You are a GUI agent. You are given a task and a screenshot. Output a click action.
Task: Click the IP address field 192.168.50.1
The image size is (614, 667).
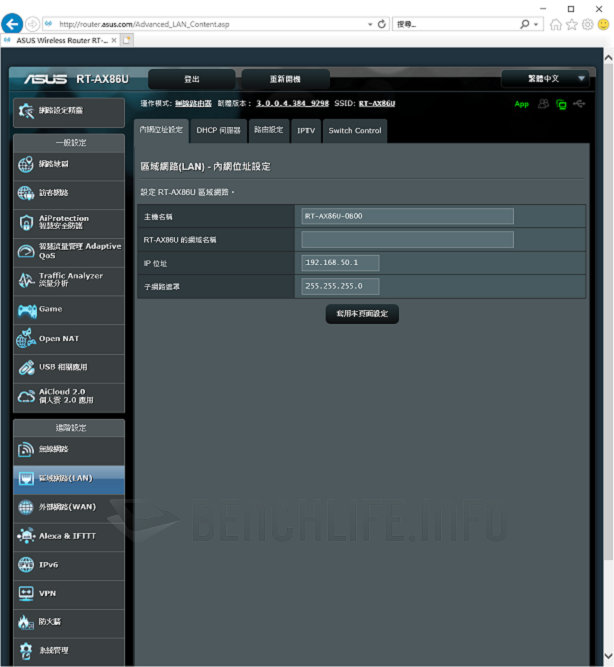coord(340,263)
